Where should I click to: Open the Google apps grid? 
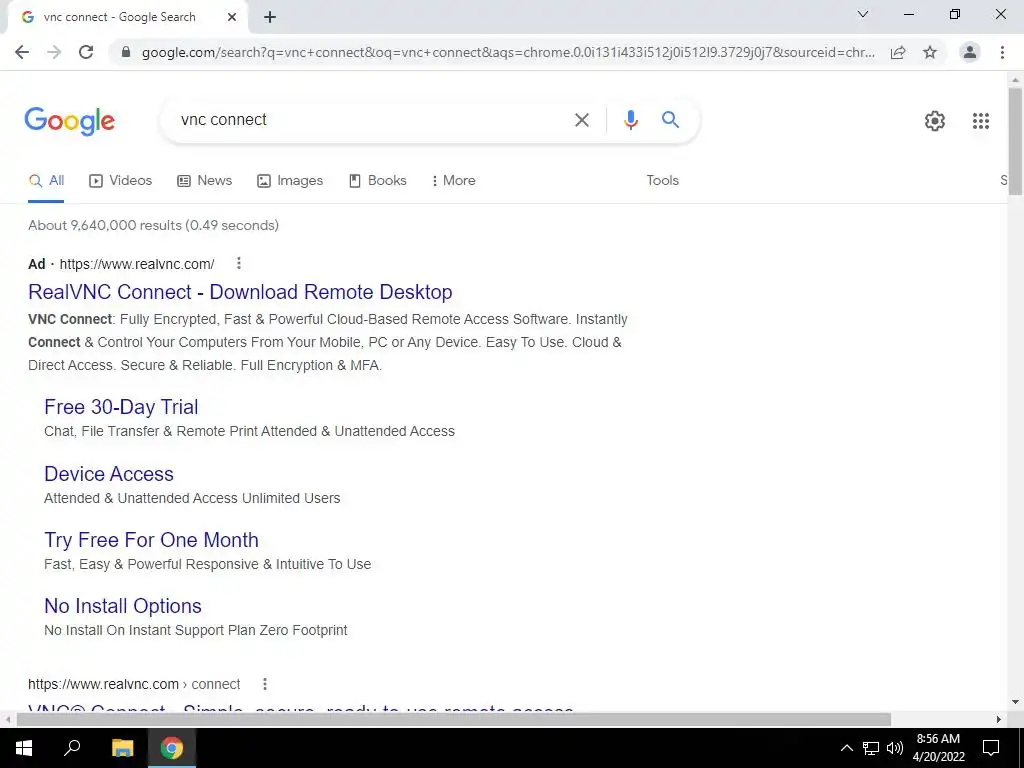[980, 121]
